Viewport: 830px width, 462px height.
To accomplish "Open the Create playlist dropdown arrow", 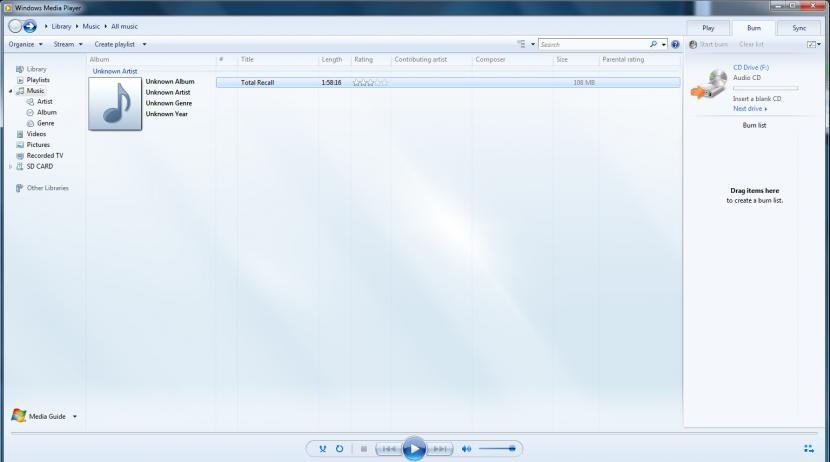I will [x=144, y=44].
